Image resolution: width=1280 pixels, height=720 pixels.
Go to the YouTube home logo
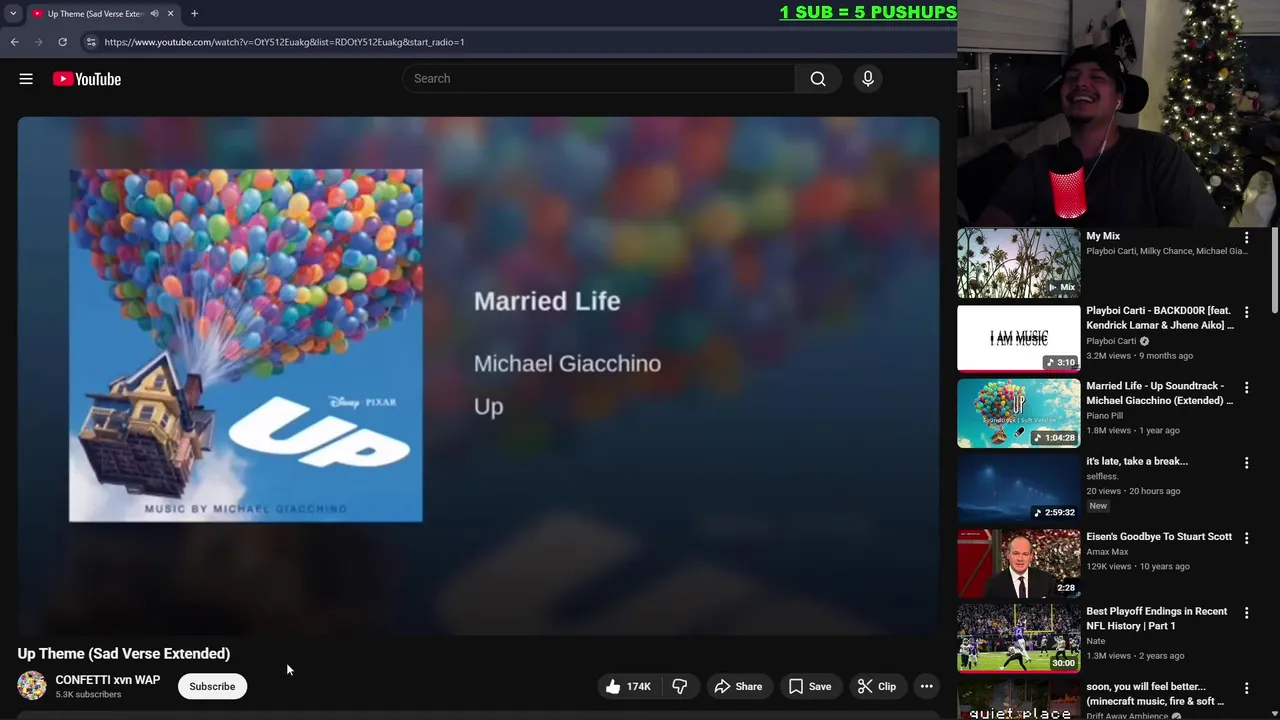[87, 79]
